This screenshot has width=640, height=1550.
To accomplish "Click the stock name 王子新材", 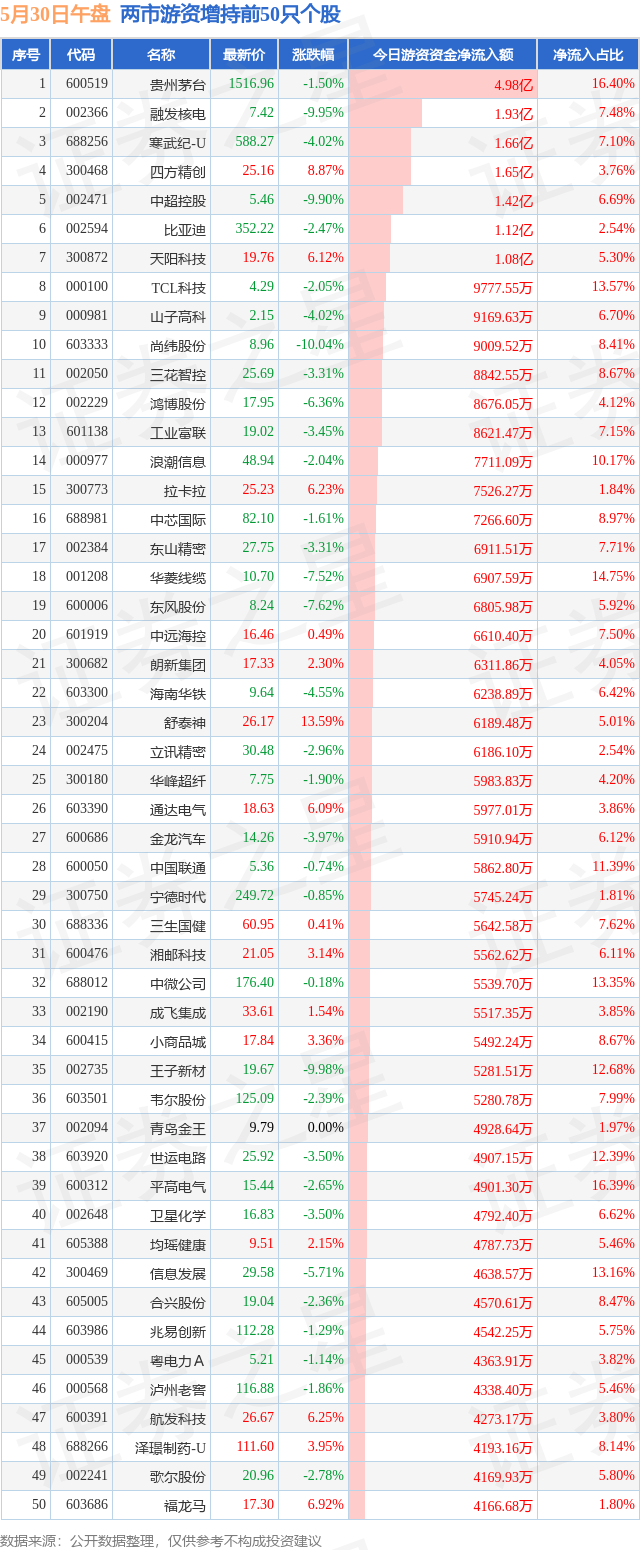I will pos(178,1071).
